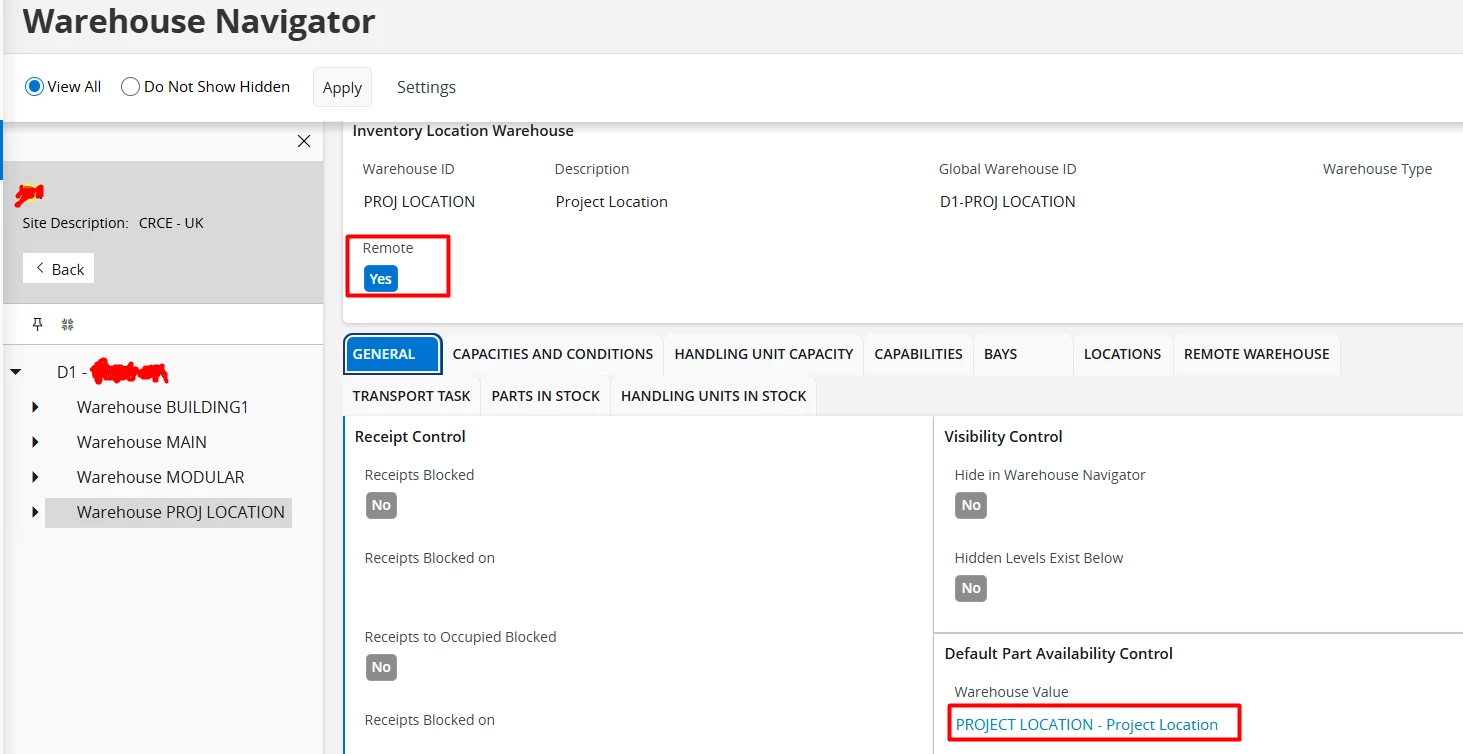Click the tree structure icon beside the pin
The width and height of the screenshot is (1463, 754).
tap(68, 324)
